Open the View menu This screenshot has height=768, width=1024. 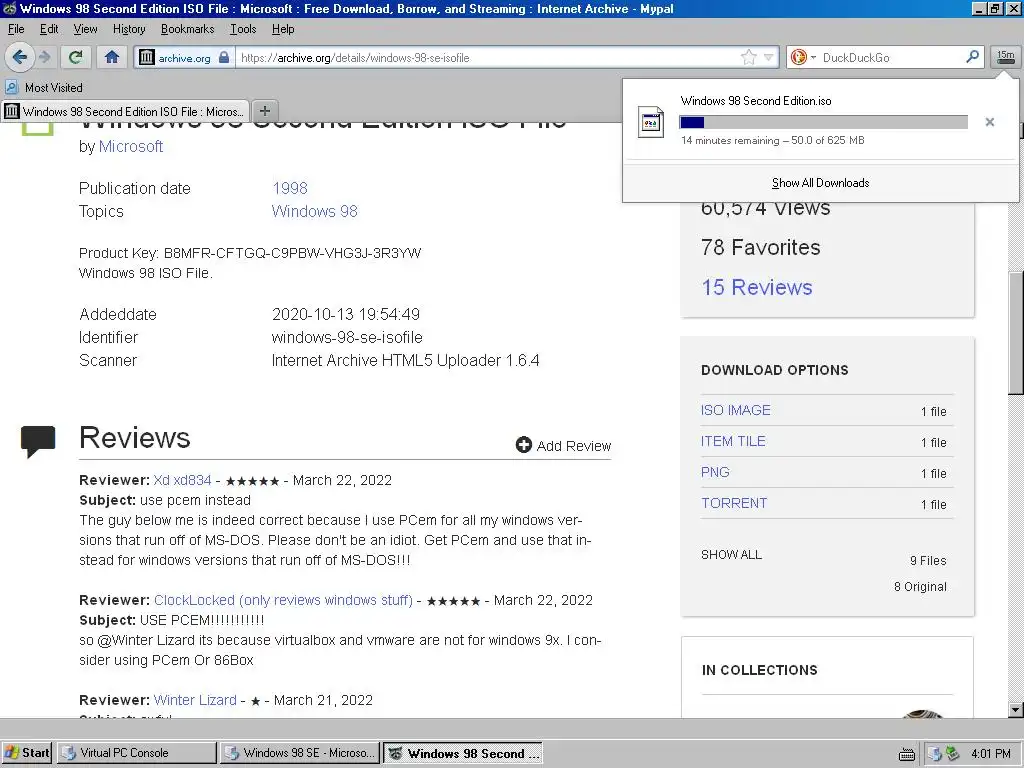(x=85, y=29)
